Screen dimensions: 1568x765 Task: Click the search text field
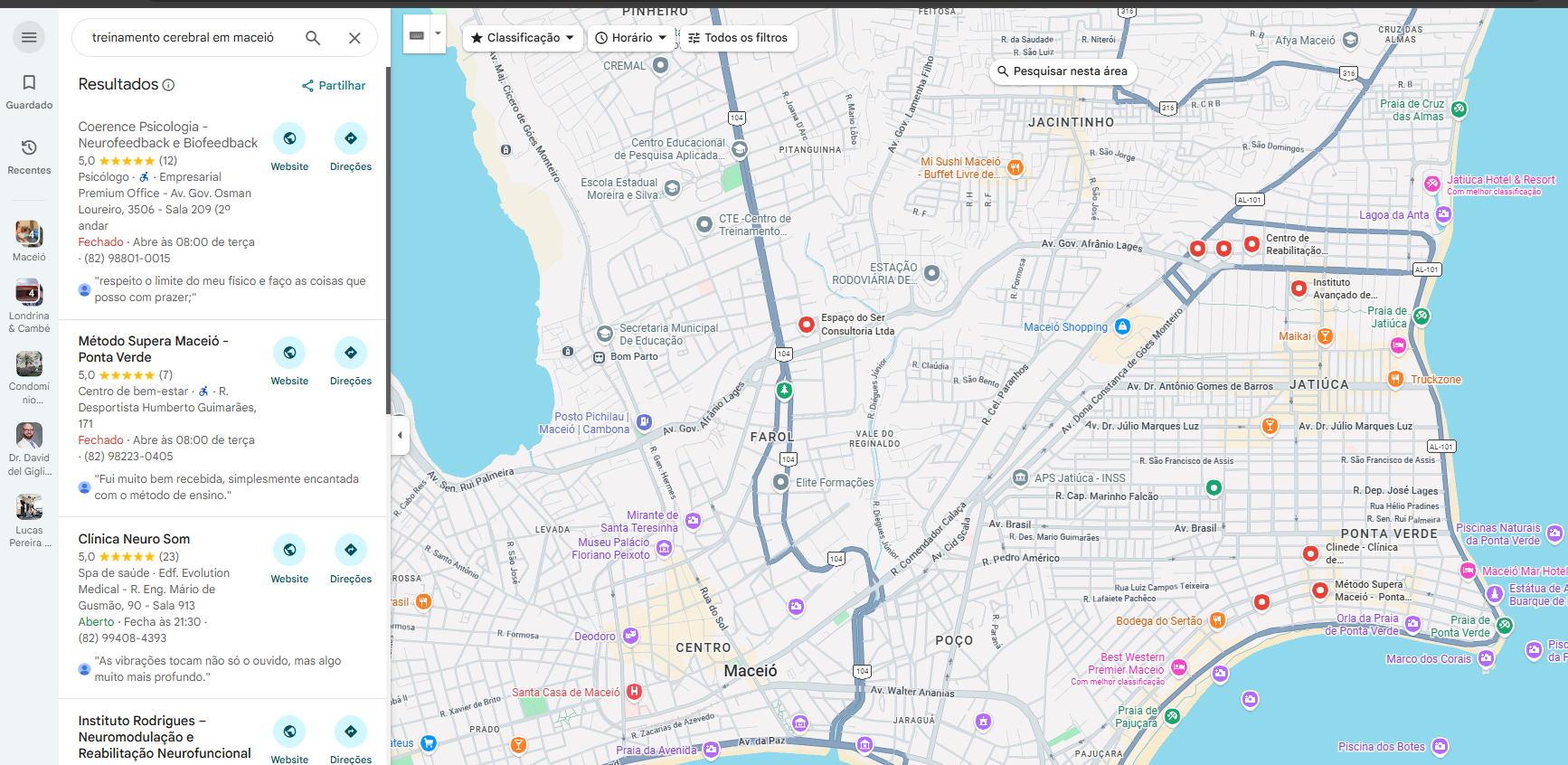[x=183, y=38]
